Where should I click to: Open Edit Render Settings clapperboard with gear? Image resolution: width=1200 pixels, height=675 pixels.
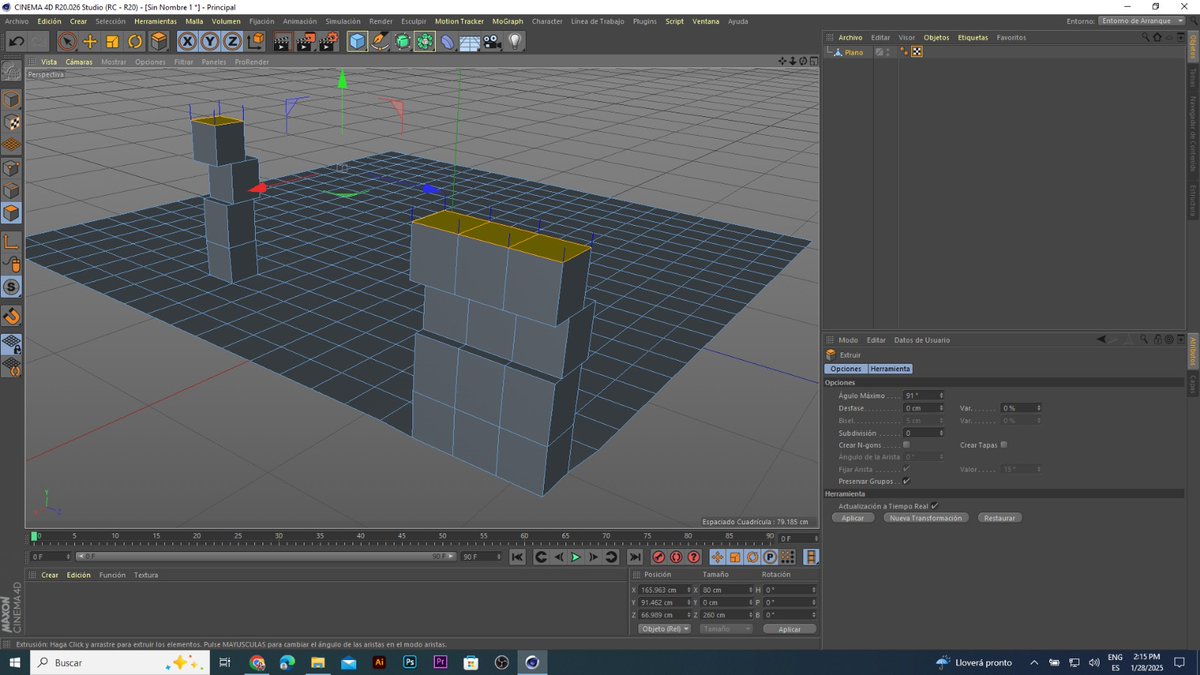tap(328, 41)
